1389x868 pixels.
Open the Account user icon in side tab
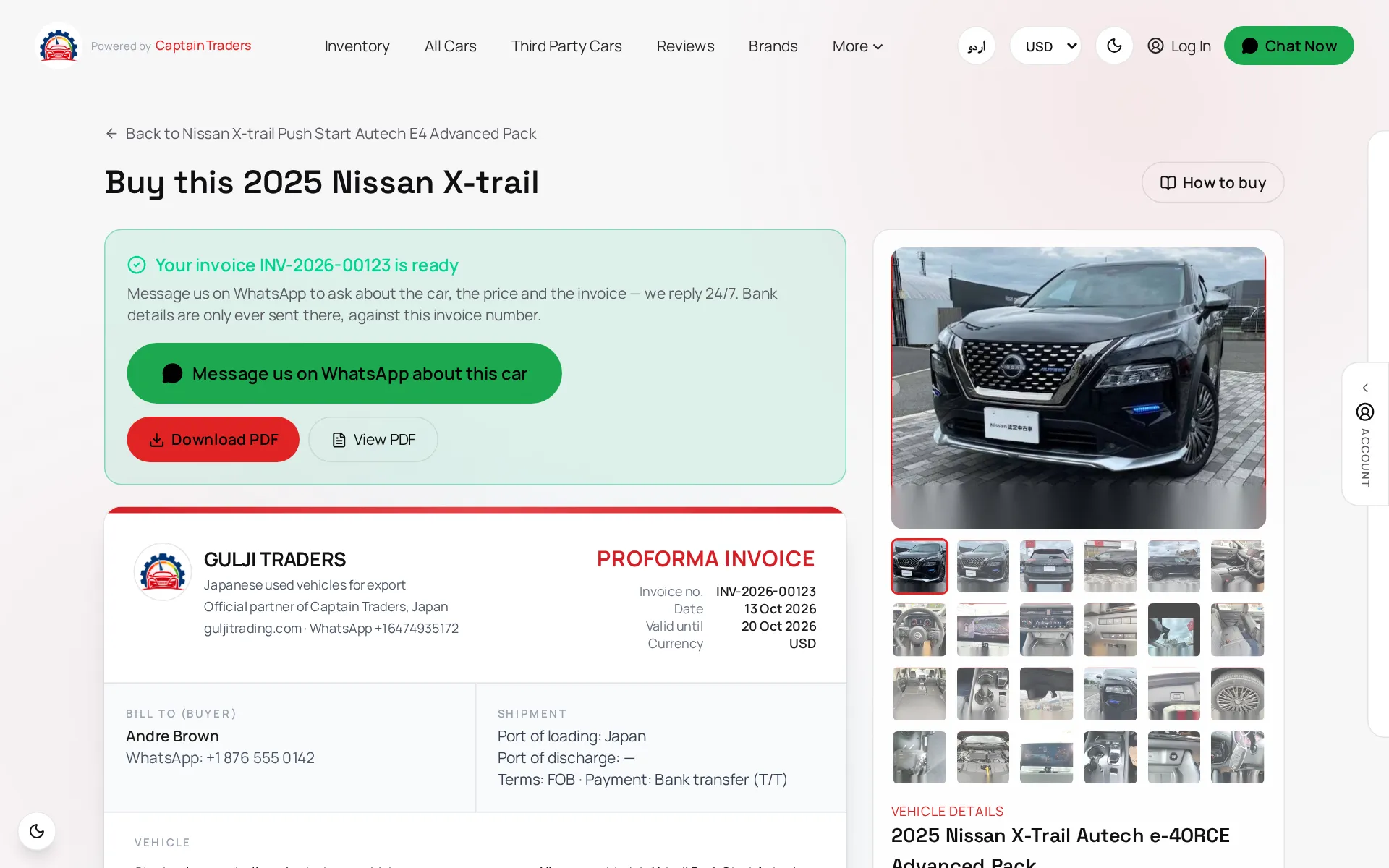(1365, 412)
